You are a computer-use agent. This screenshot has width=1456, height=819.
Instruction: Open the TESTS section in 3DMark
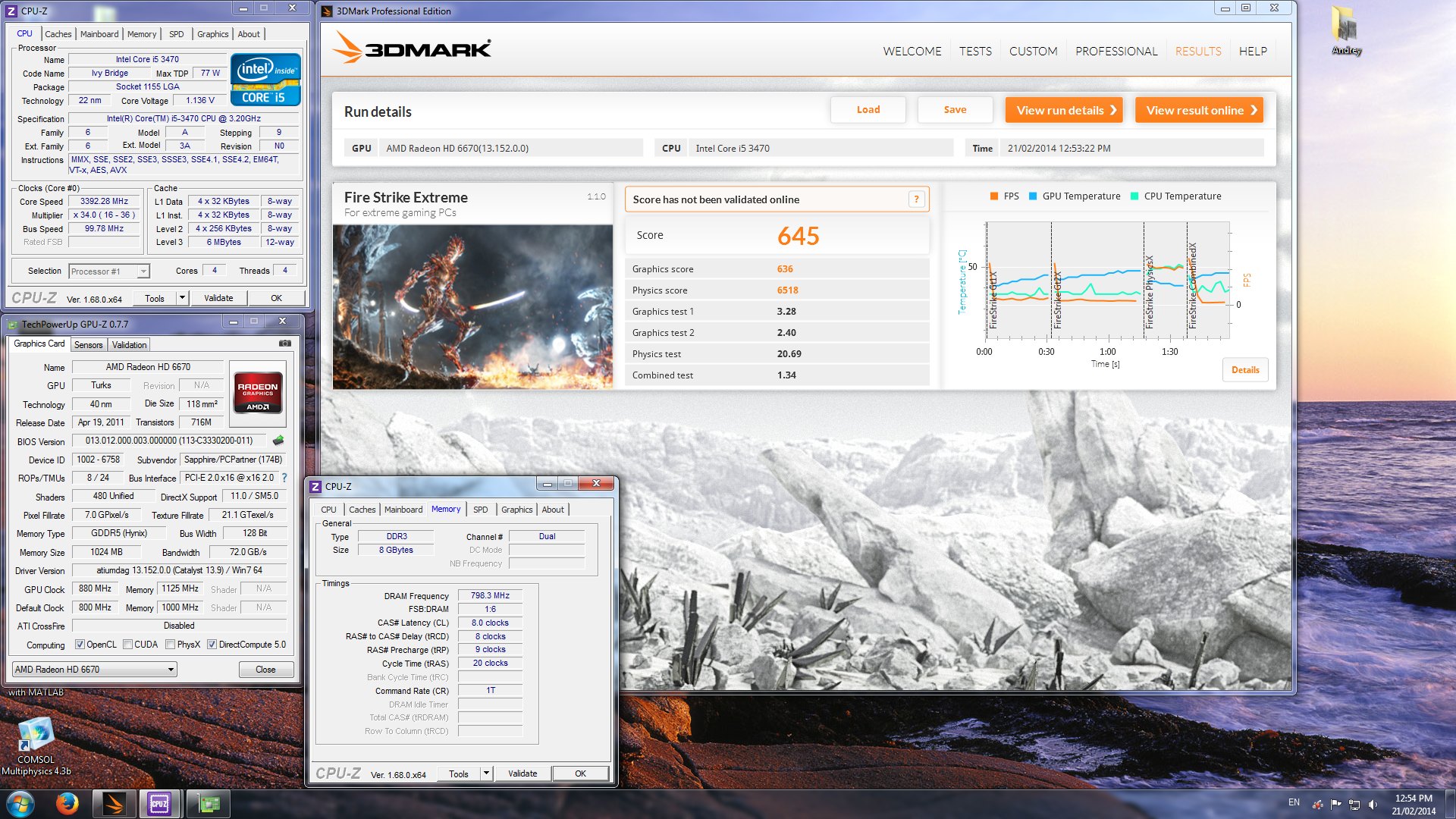click(975, 52)
